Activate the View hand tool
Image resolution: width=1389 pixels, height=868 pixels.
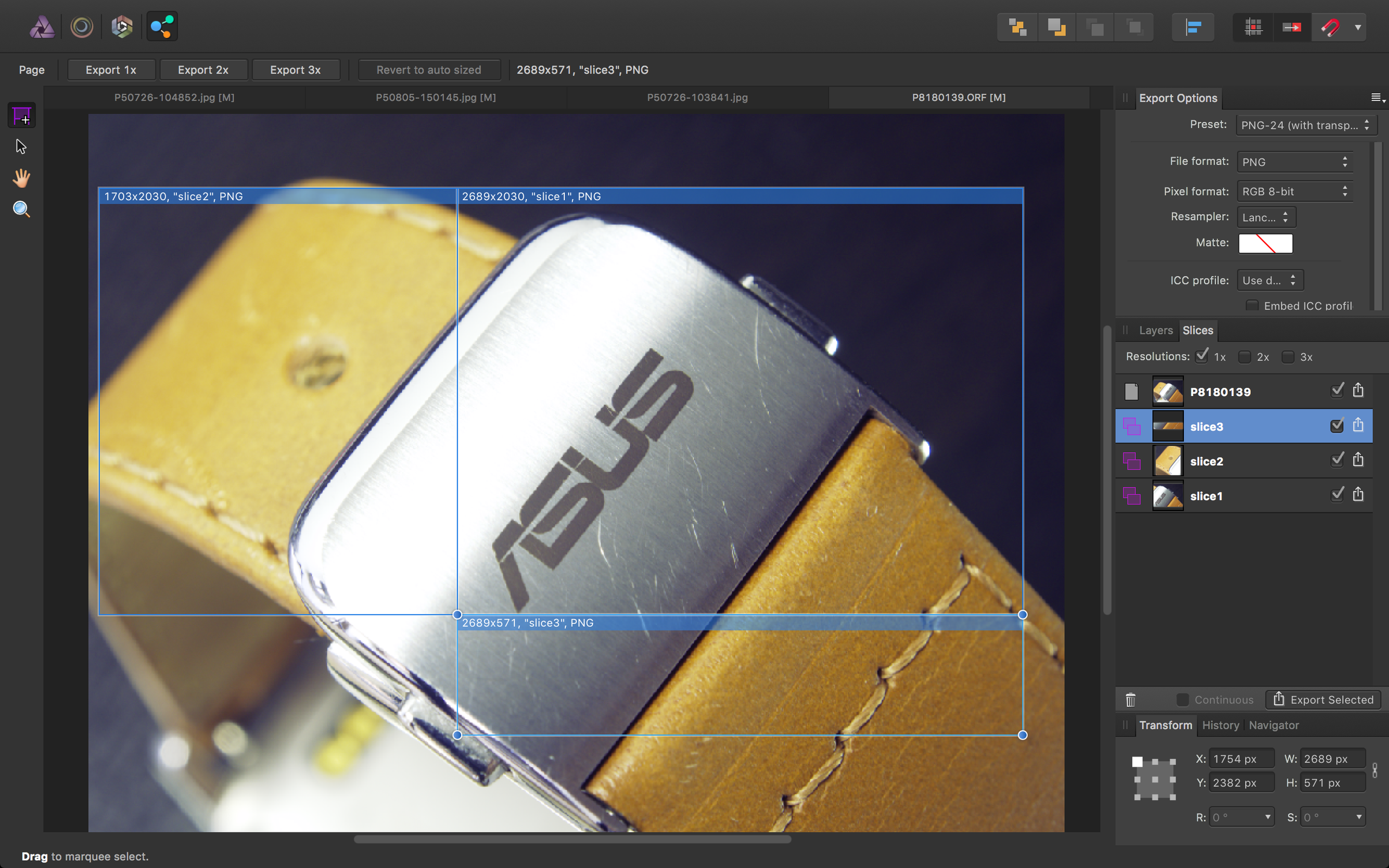[22, 178]
